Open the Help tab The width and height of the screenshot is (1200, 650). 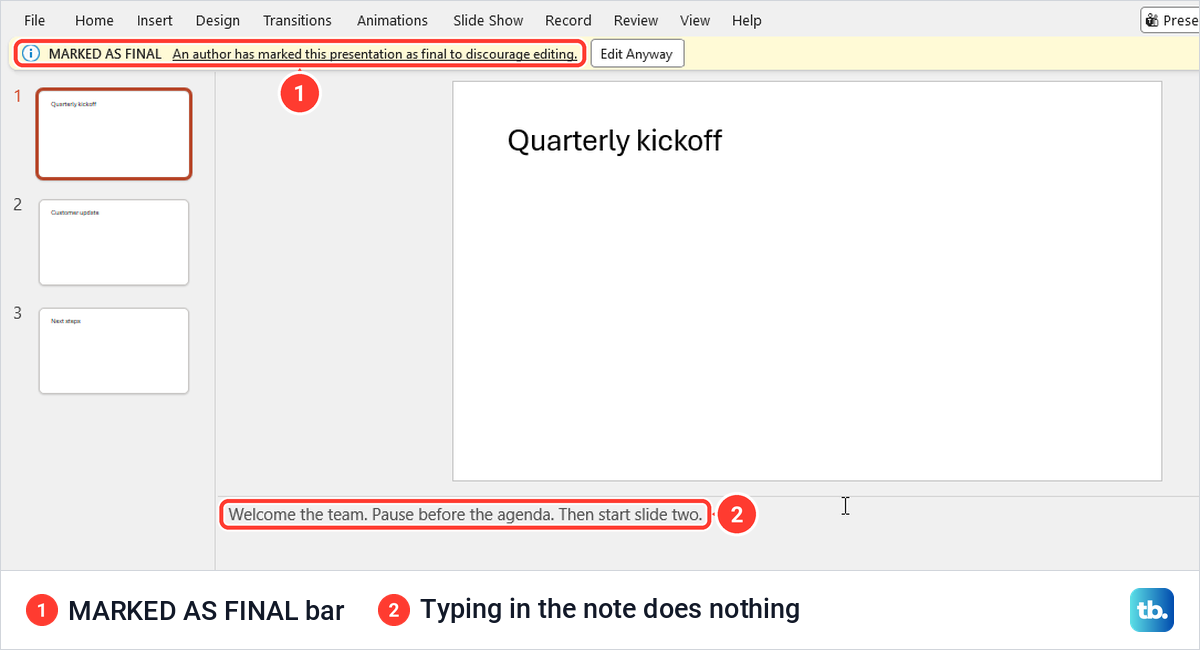click(x=747, y=20)
